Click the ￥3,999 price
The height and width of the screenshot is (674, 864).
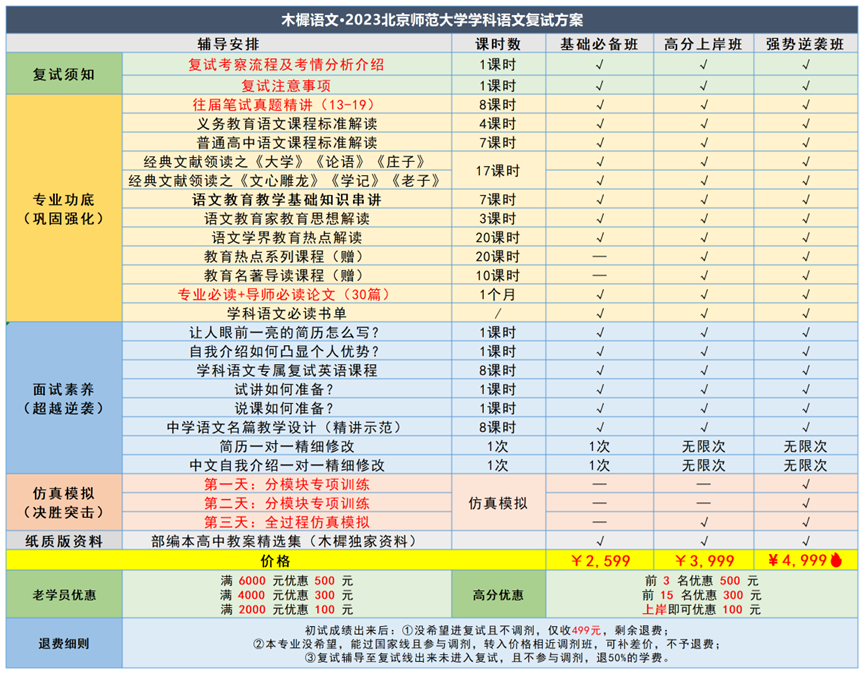(704, 560)
